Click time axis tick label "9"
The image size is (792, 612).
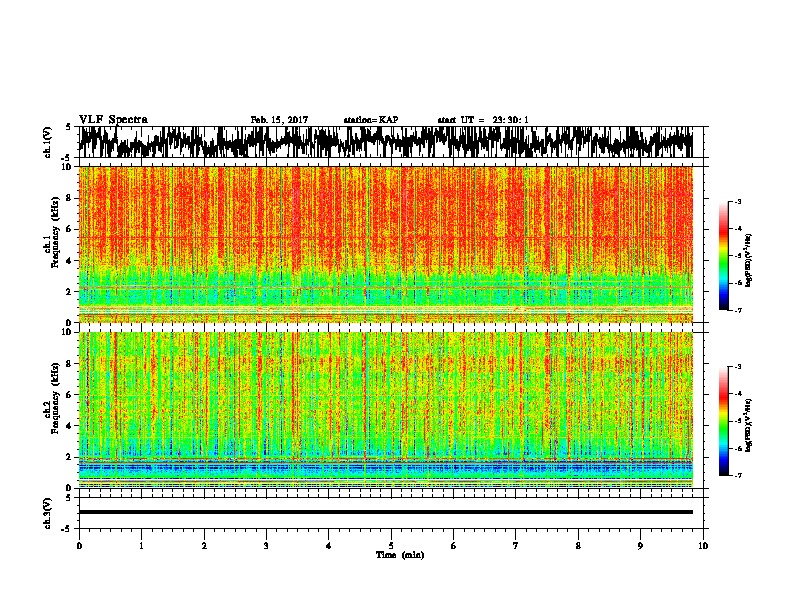point(640,546)
